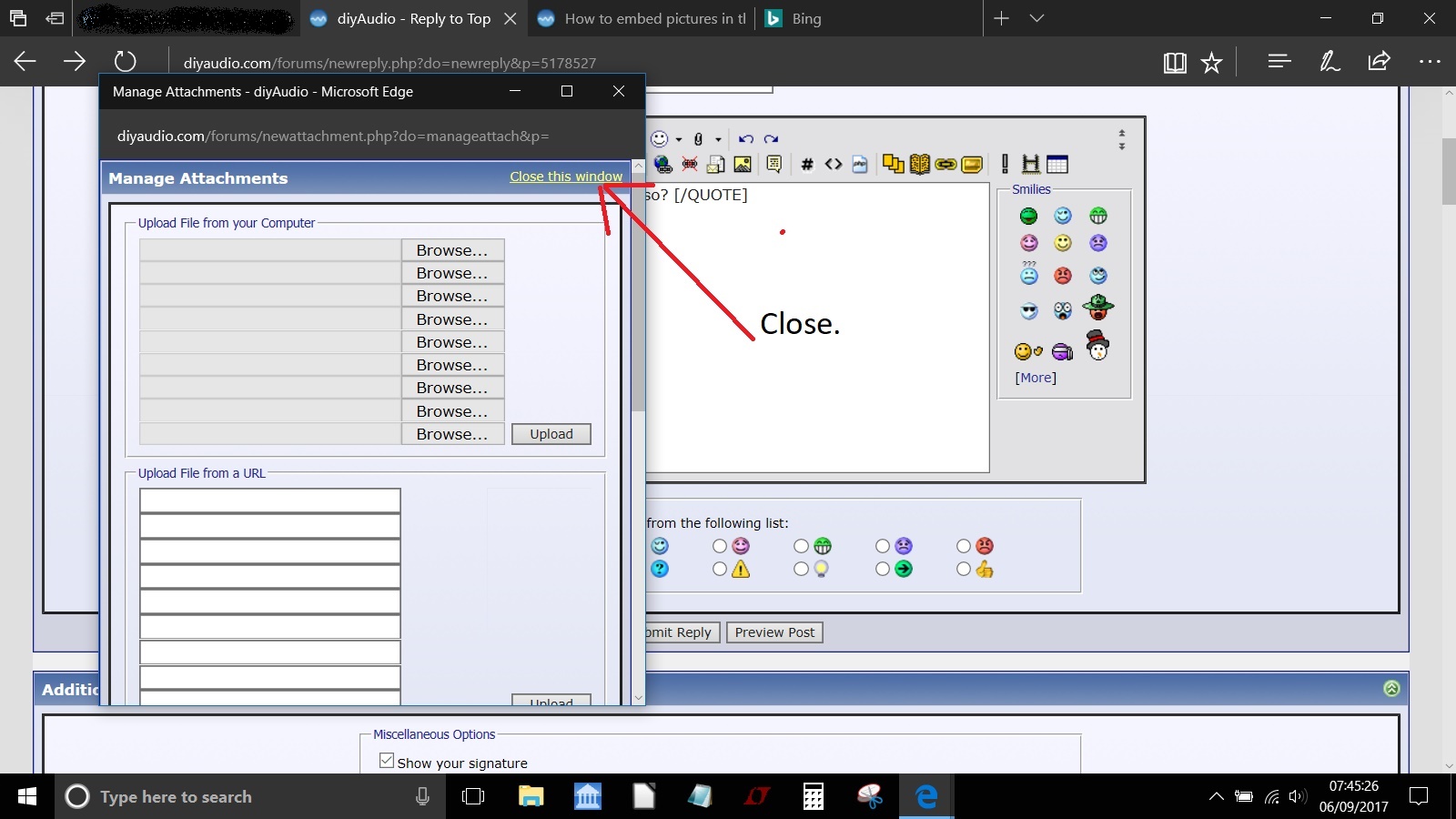Insert the red angry smiley from Smilies panel
Image resolution: width=1456 pixels, height=819 pixels.
[x=1063, y=276]
